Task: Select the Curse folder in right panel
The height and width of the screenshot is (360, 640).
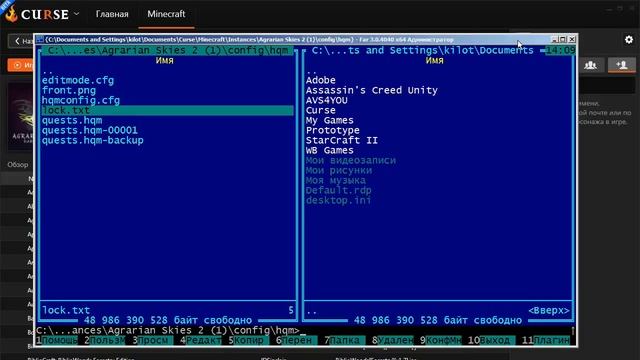Action: point(320,110)
